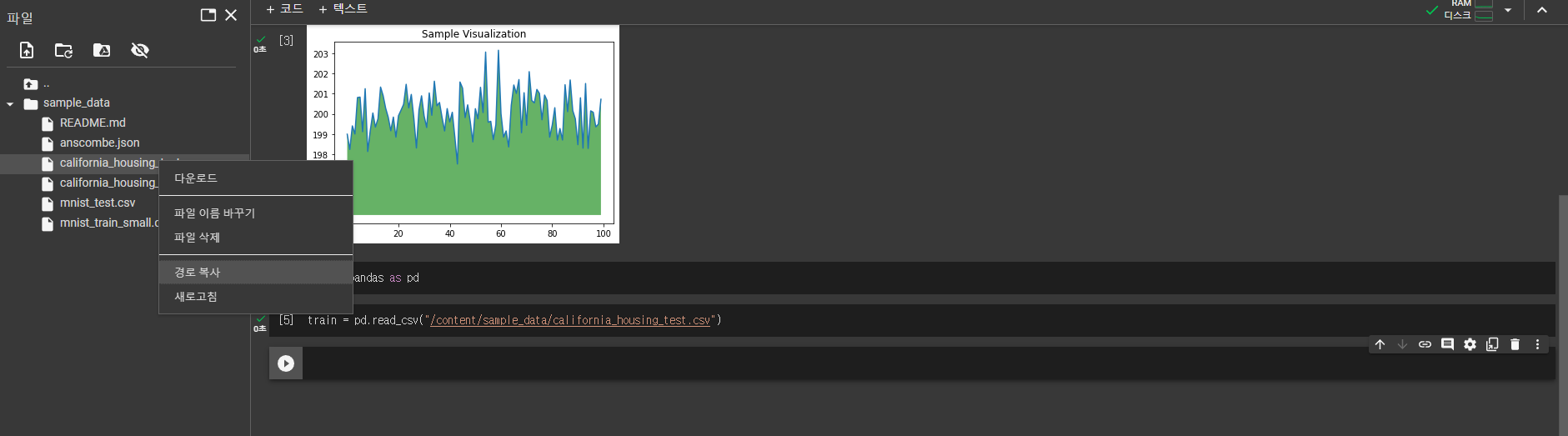Close the Files panel

coord(231,15)
